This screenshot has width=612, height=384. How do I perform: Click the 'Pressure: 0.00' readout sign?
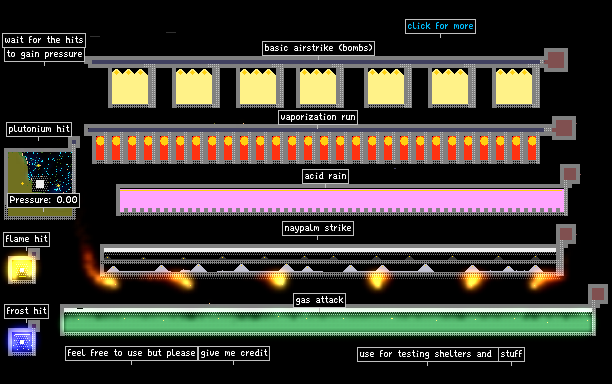tap(43, 200)
